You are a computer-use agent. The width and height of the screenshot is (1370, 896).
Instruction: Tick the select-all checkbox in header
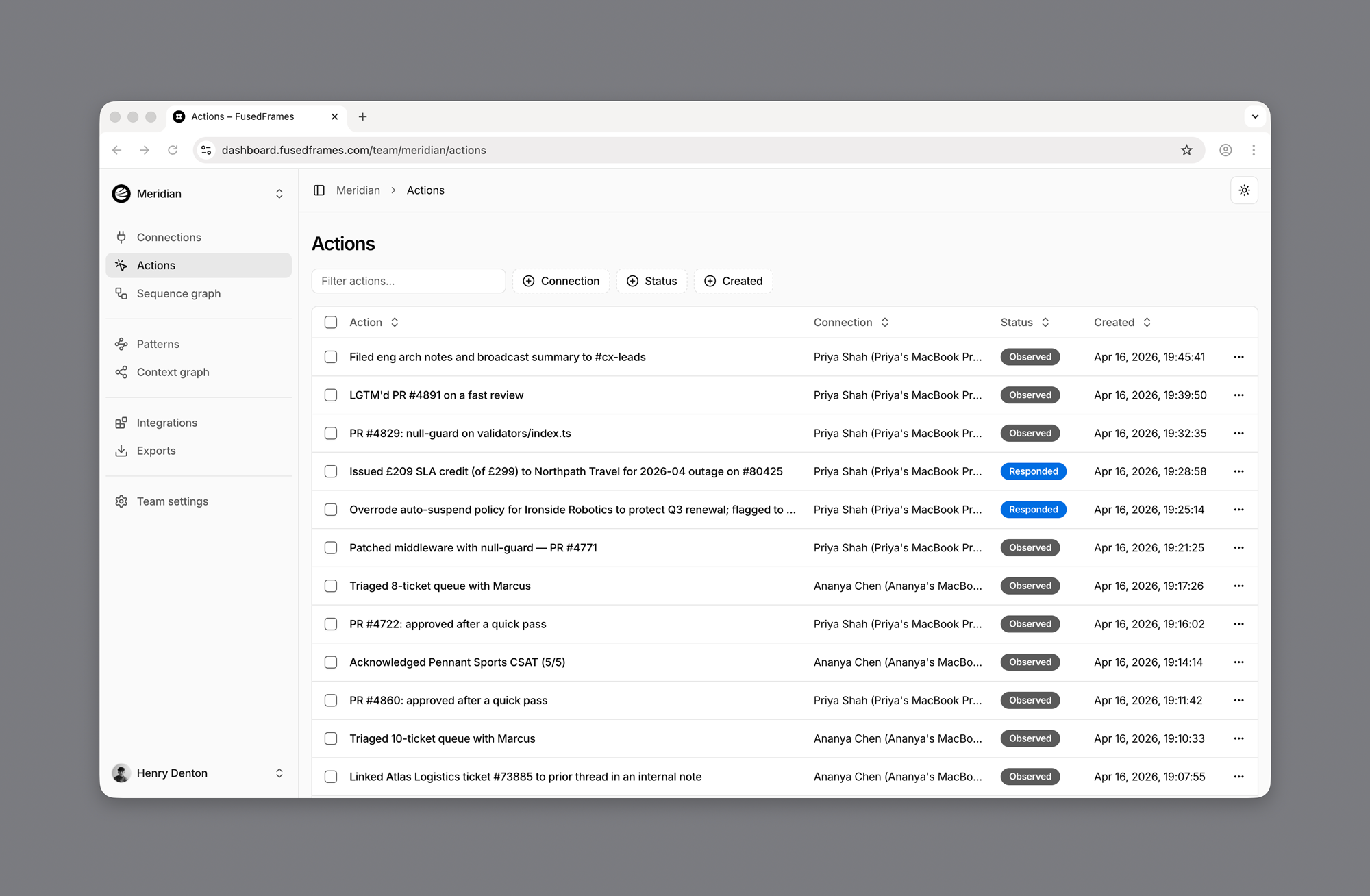[331, 323]
